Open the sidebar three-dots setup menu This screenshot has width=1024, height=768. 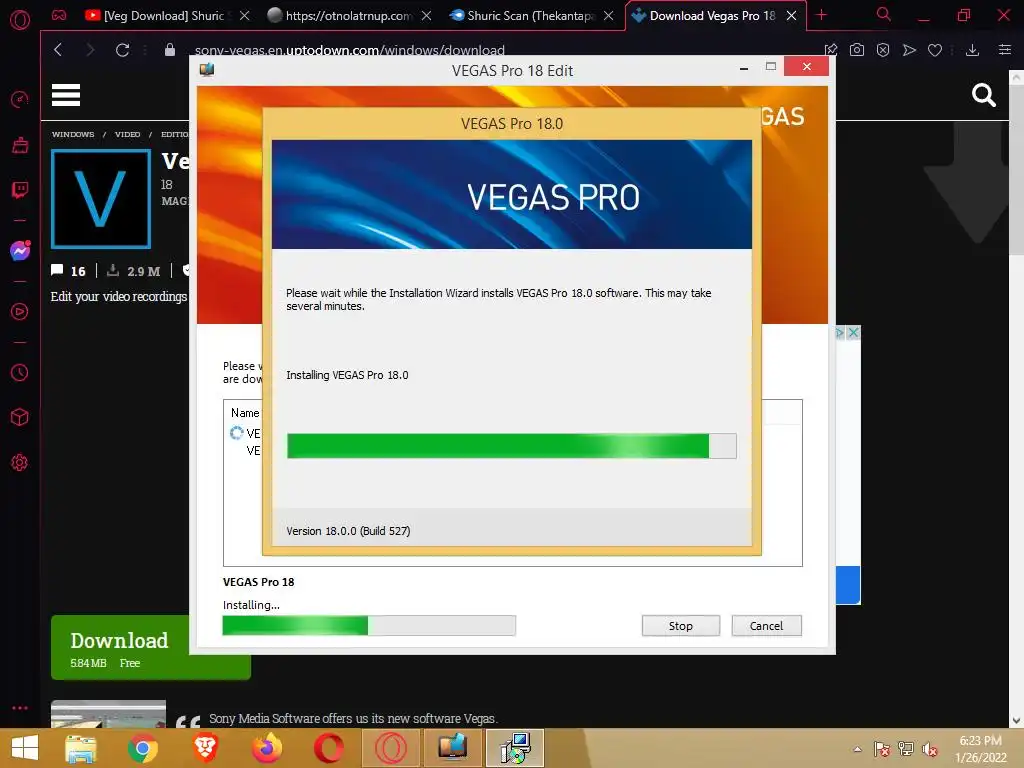point(20,708)
